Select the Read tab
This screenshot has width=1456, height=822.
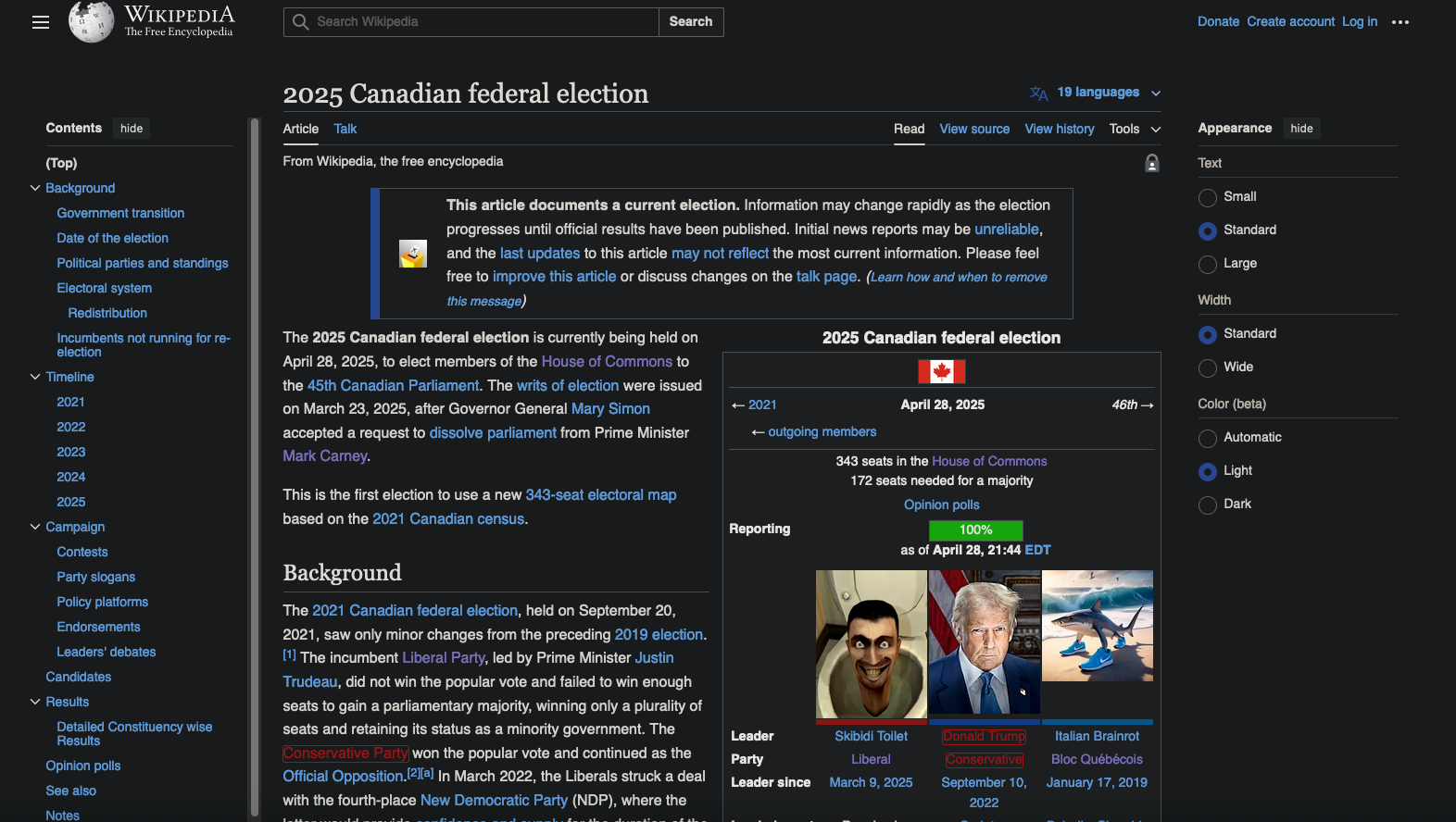point(909,129)
